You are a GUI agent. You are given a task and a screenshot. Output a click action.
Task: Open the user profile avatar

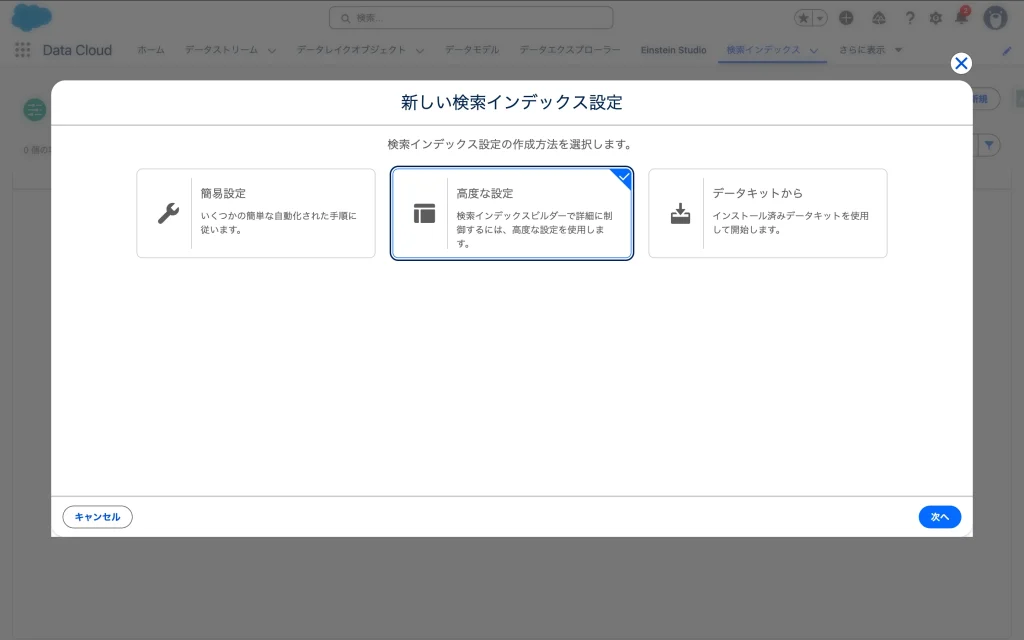(994, 18)
